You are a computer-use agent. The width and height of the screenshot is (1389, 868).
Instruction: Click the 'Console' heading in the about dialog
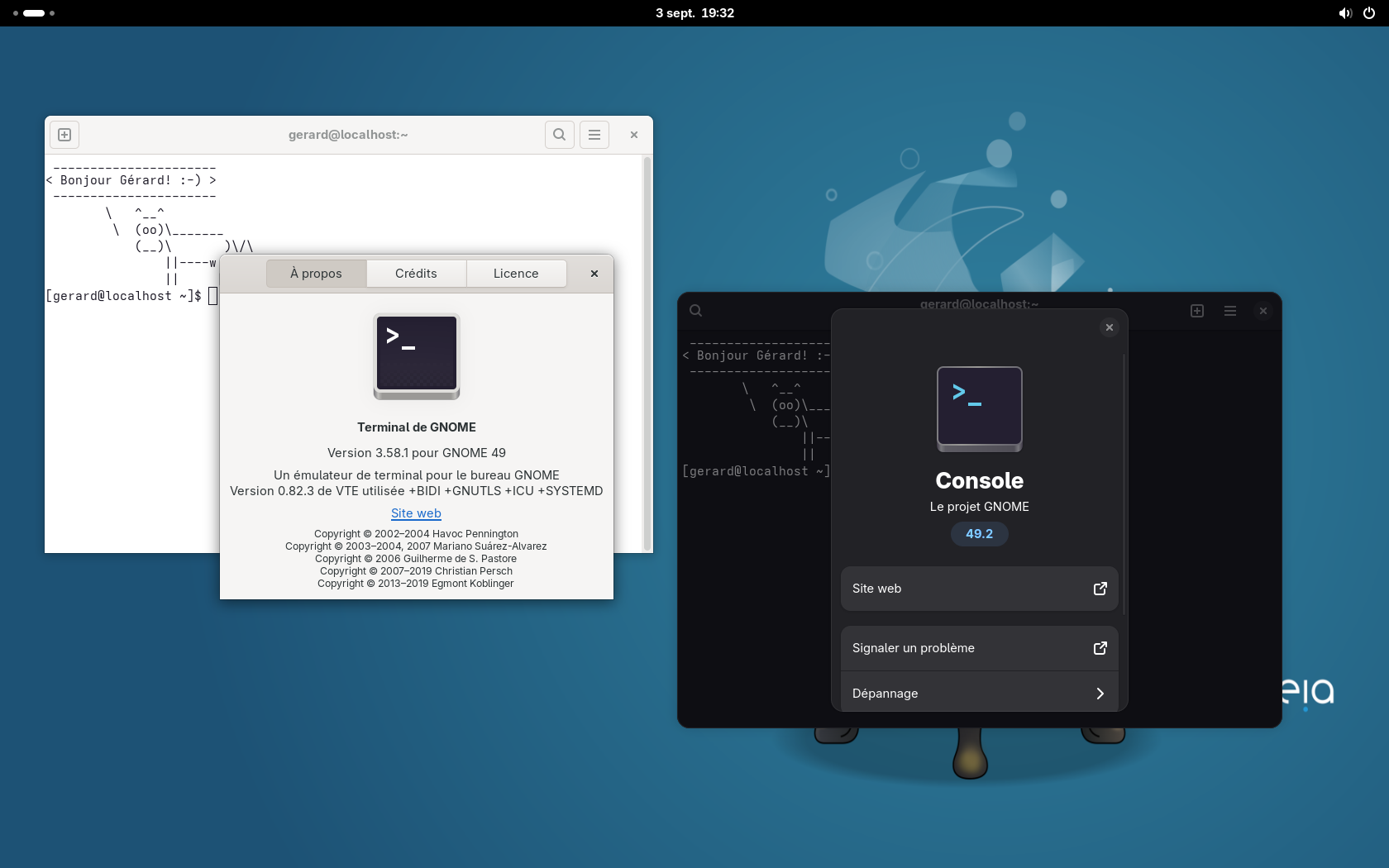[x=980, y=481]
